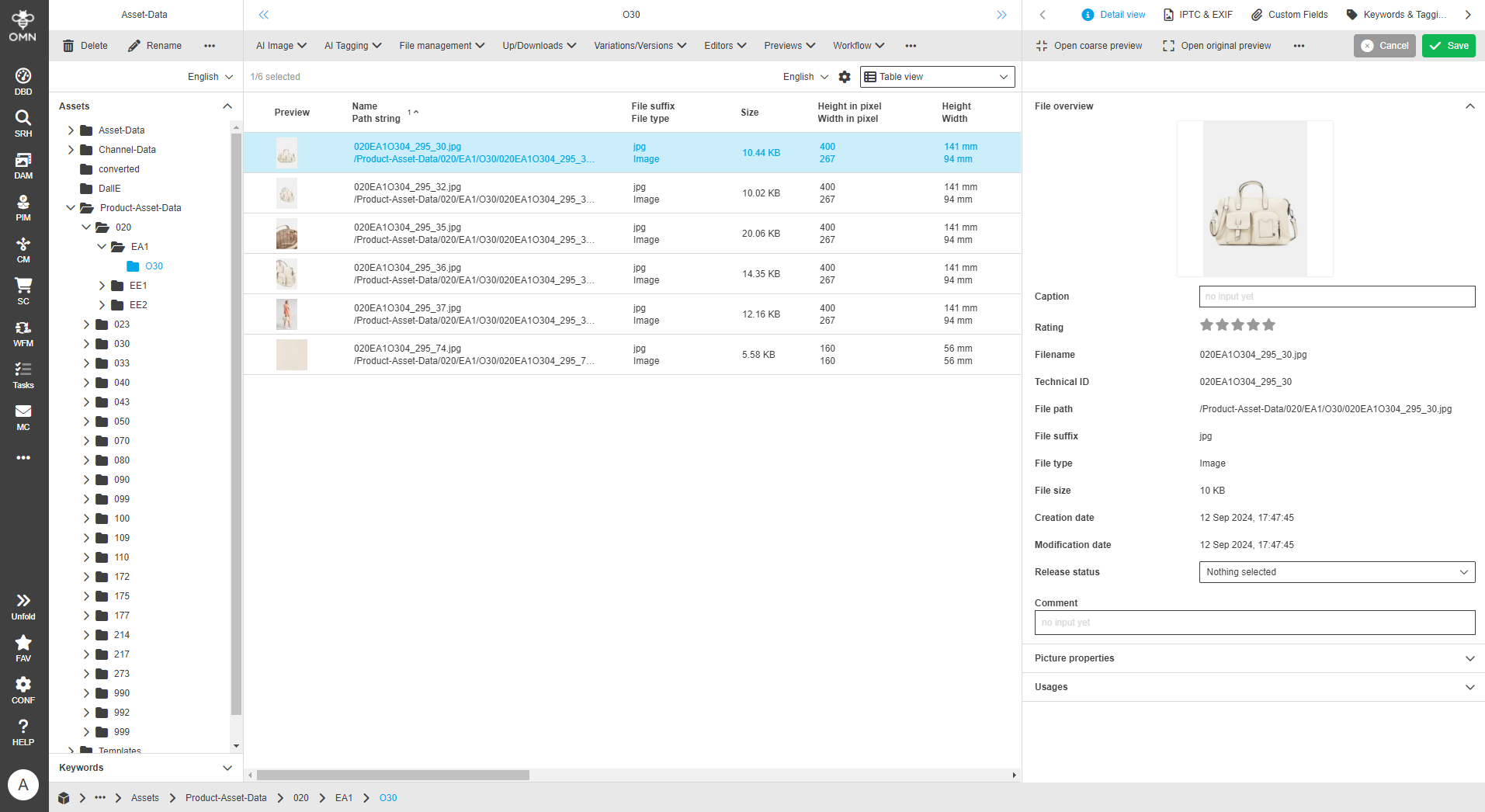Open the Release status dropdown
This screenshot has width=1485, height=812.
[x=1335, y=572]
